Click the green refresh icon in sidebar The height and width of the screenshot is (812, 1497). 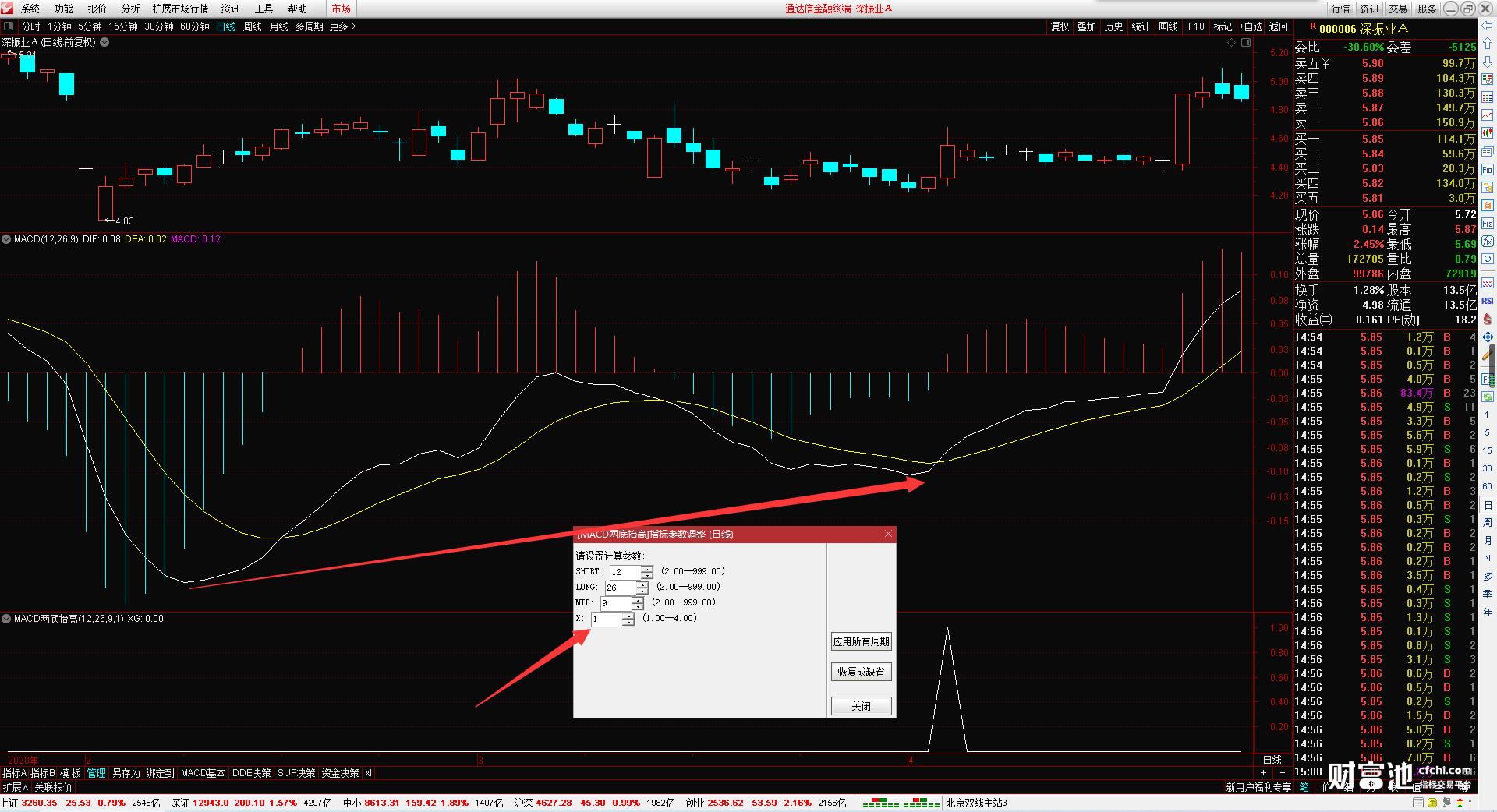pyautogui.click(x=1488, y=397)
